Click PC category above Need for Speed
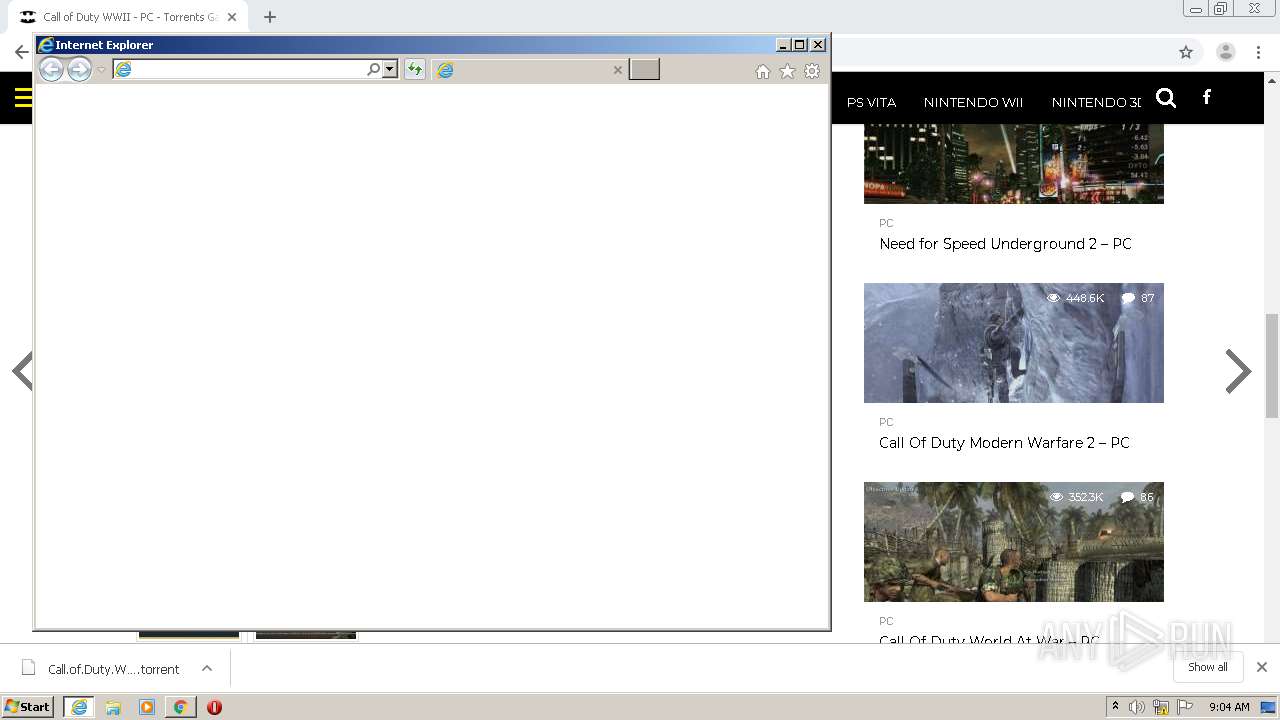1280x720 pixels. (886, 223)
